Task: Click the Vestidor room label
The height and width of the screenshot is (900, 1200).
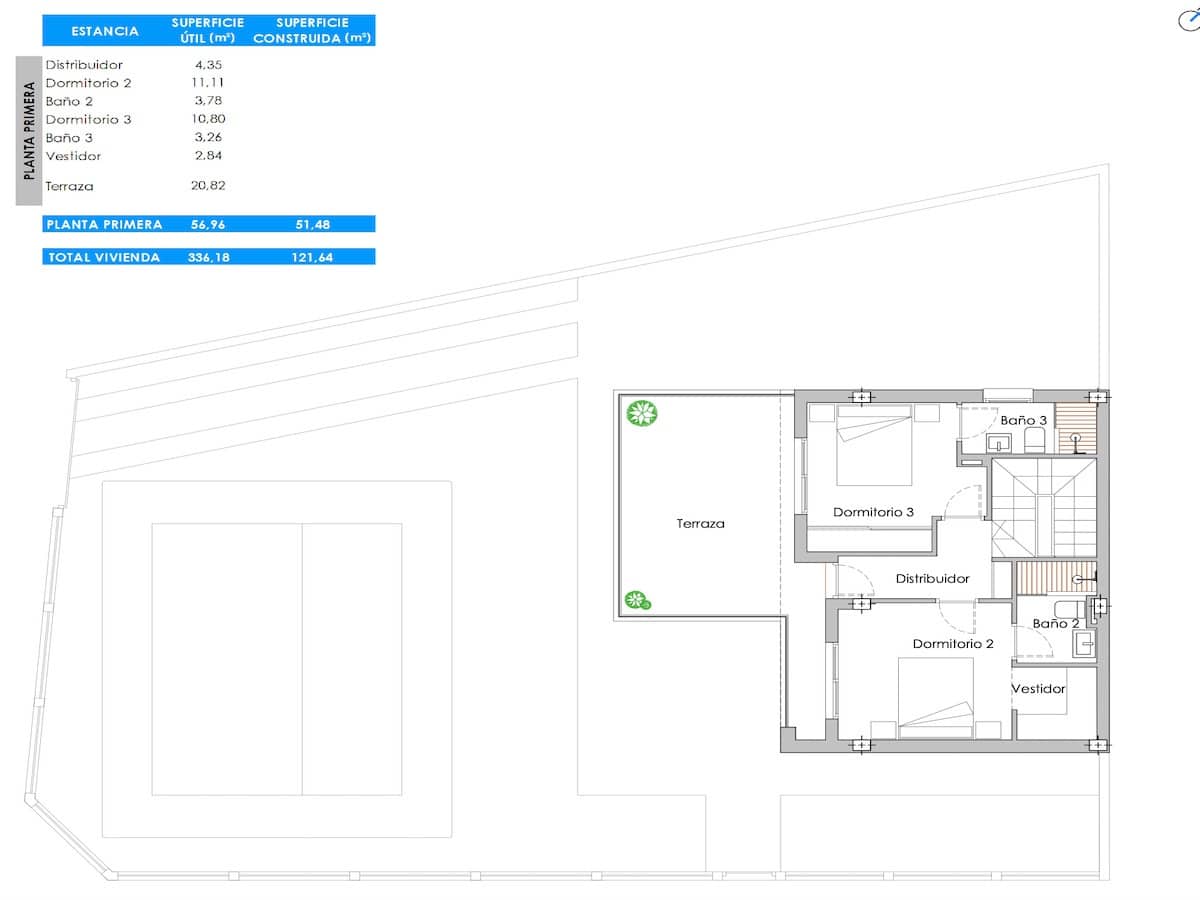Action: point(1038,689)
